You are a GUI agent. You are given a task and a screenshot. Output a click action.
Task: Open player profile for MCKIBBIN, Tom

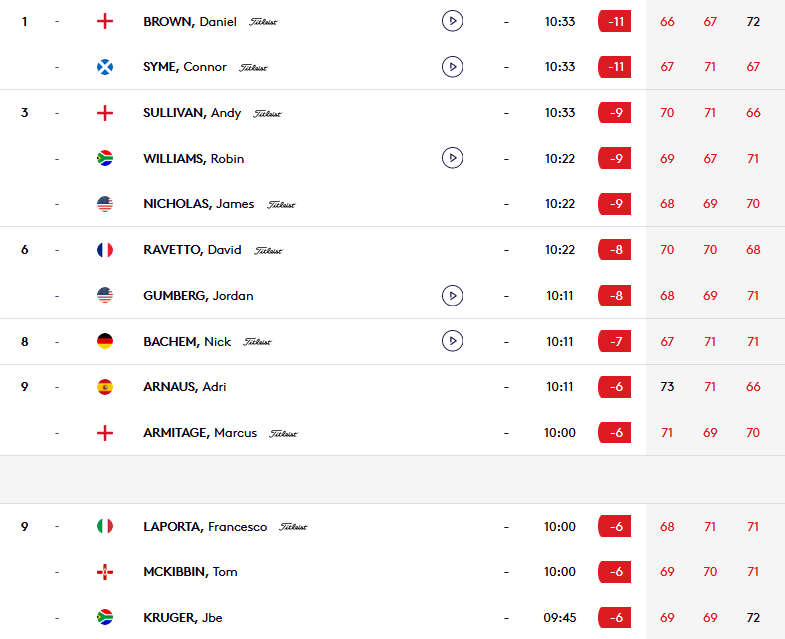[190, 572]
